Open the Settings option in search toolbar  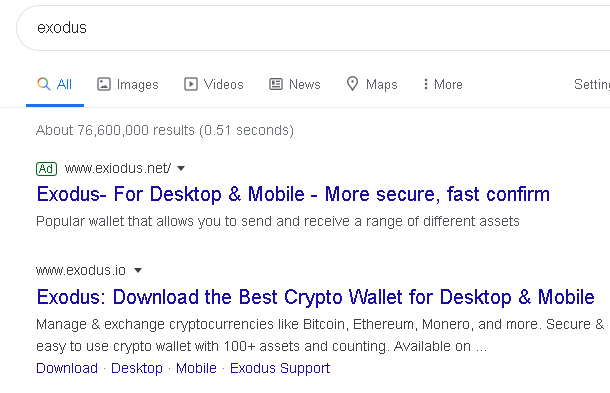[592, 84]
